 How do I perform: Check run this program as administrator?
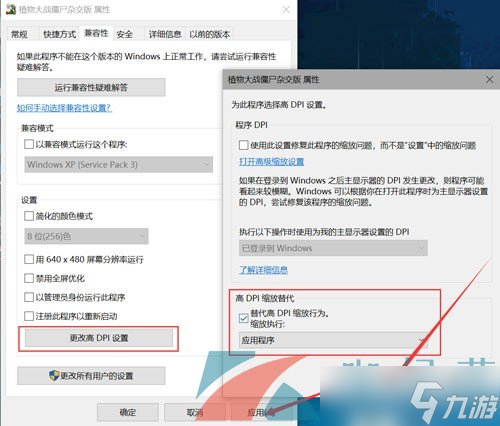point(29,297)
